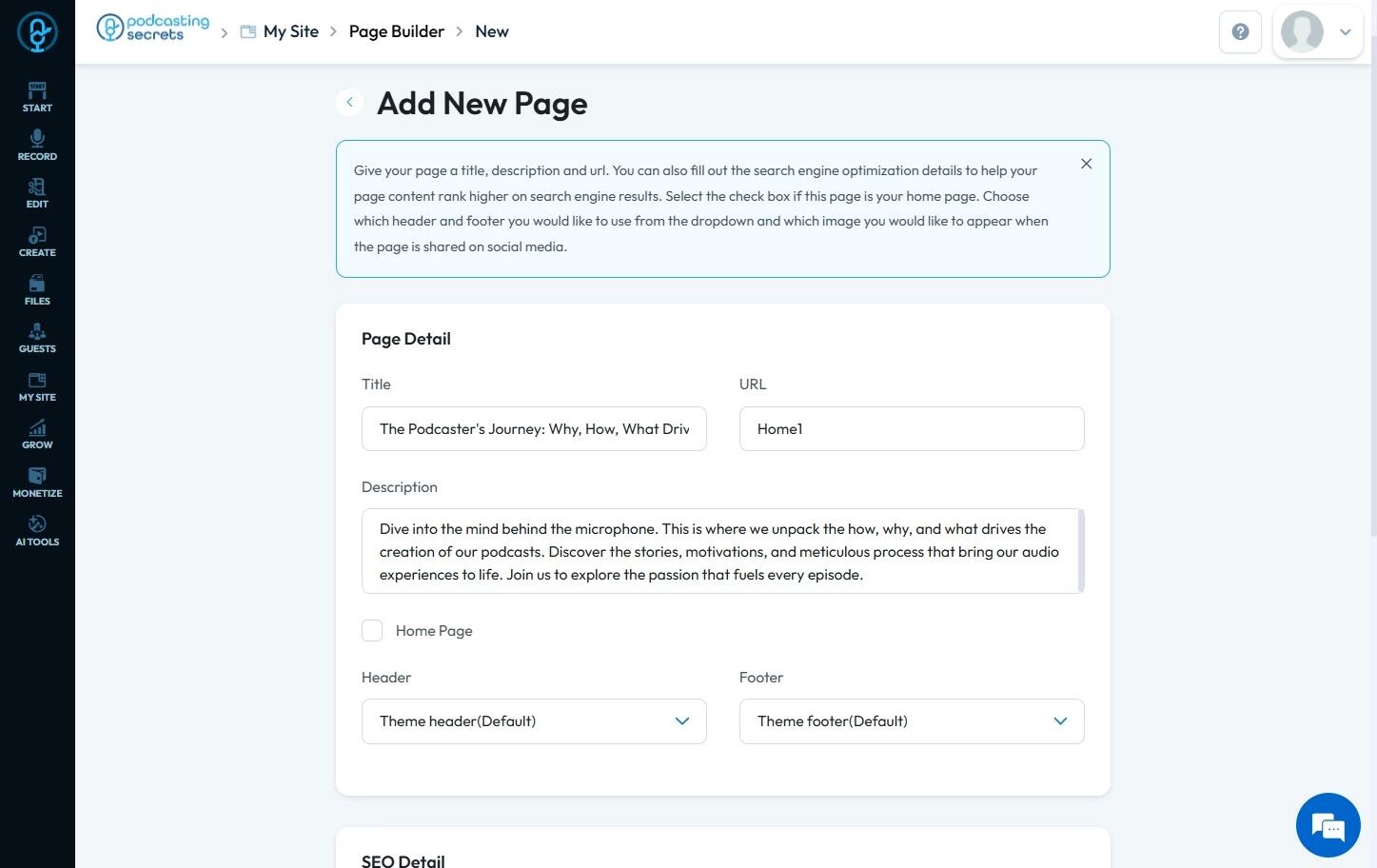Go to My Site in the breadcrumb
The image size is (1377, 868).
(x=290, y=31)
